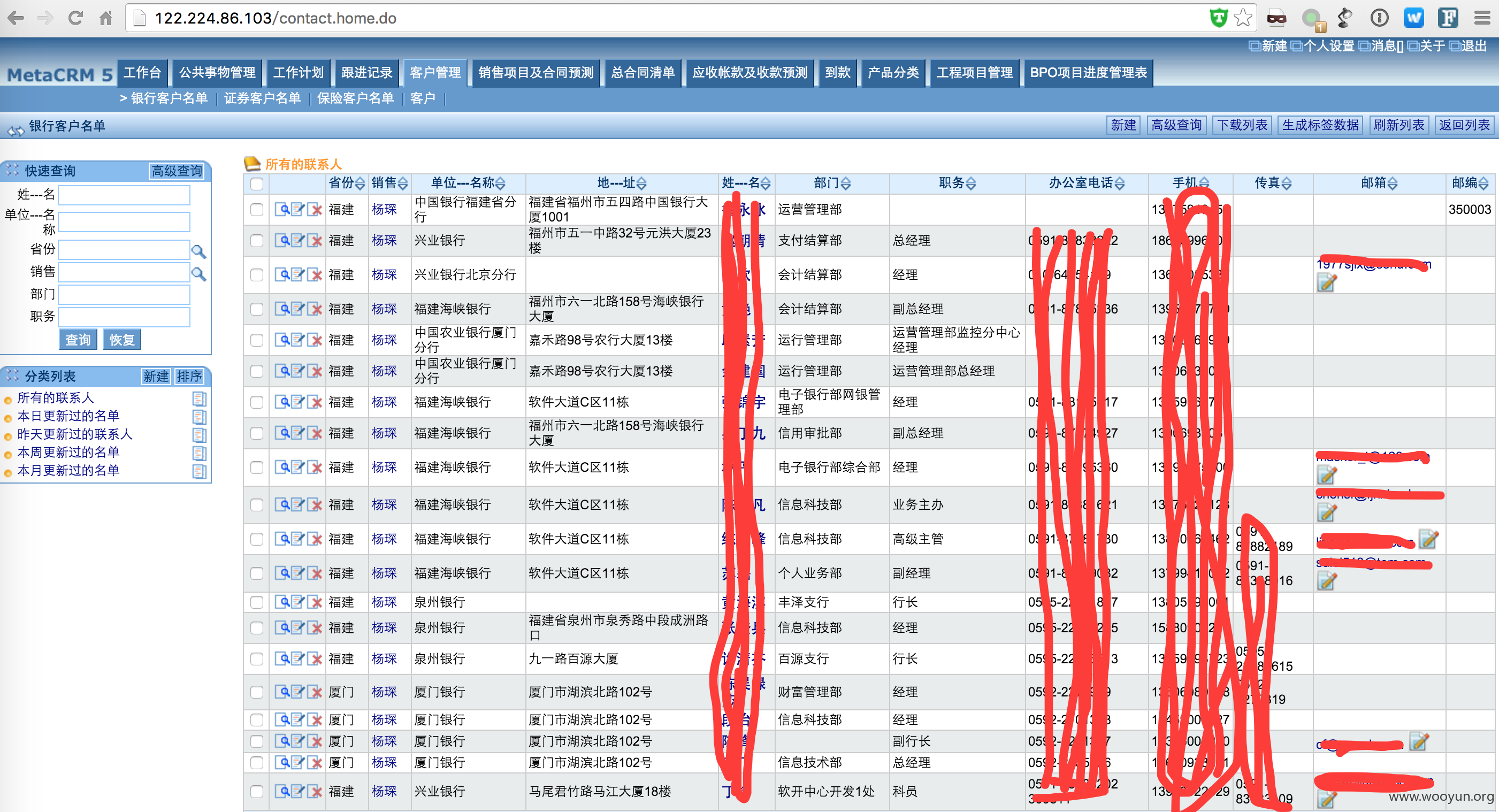Open list icon next to 本日更新过的名单
Viewport: 1499px width, 812px height.
(199, 417)
